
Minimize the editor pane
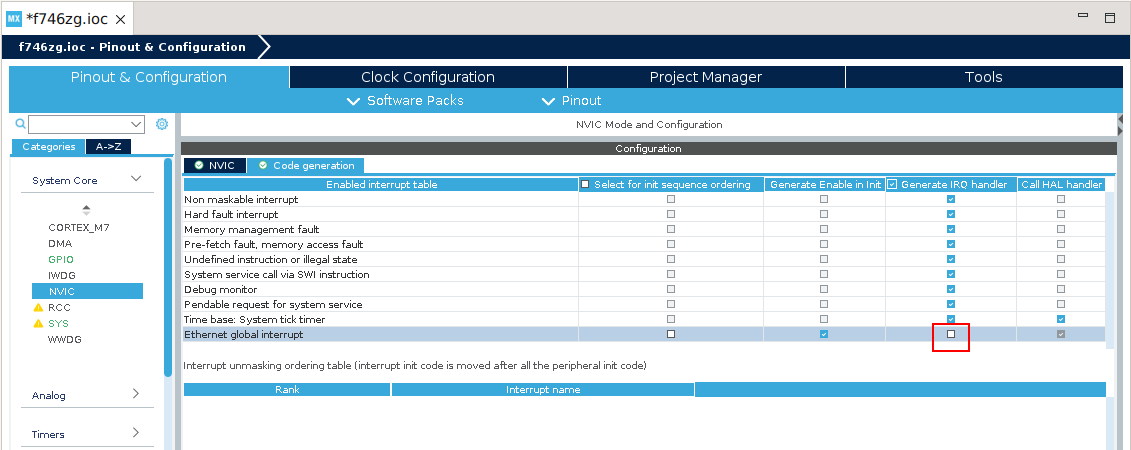pyautogui.click(x=1083, y=18)
